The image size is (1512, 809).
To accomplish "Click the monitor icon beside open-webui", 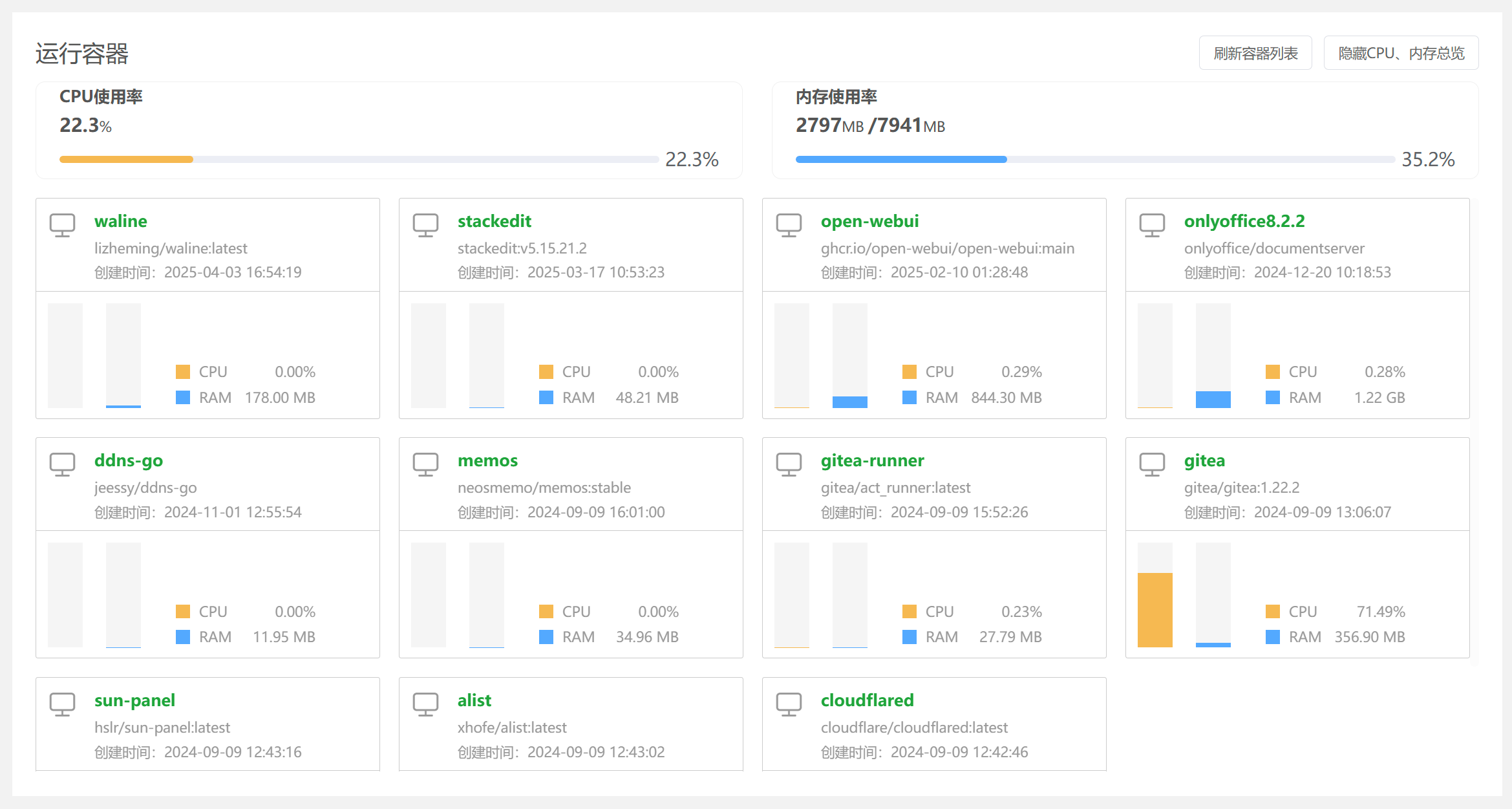I will [x=789, y=224].
